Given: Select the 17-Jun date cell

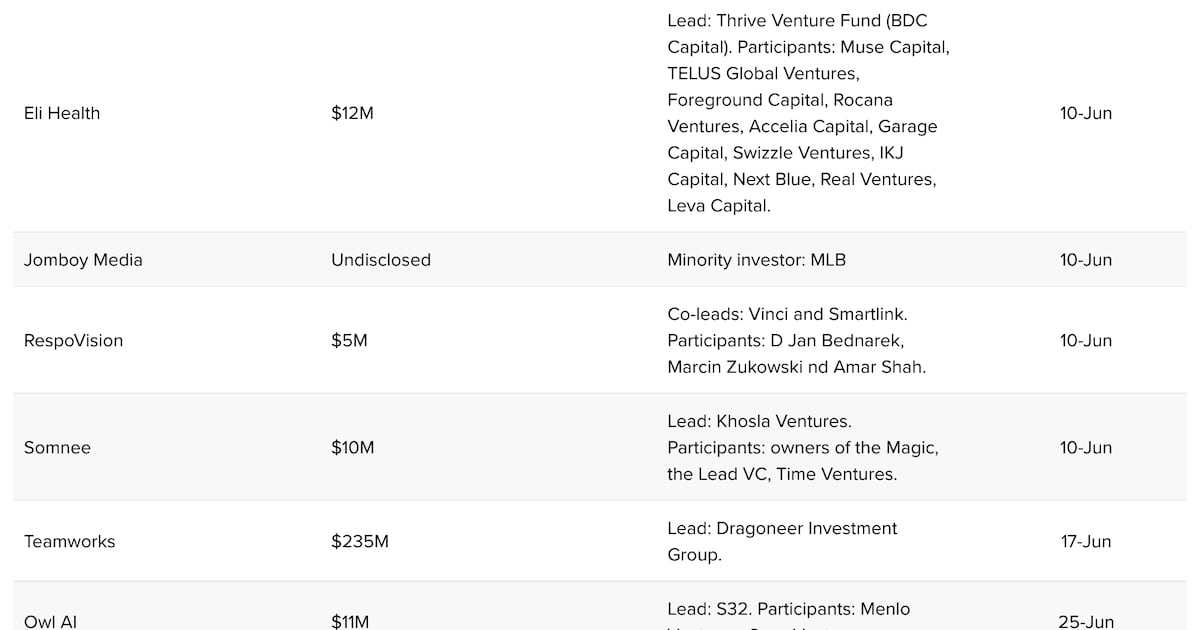Looking at the screenshot, I should (x=1085, y=542).
